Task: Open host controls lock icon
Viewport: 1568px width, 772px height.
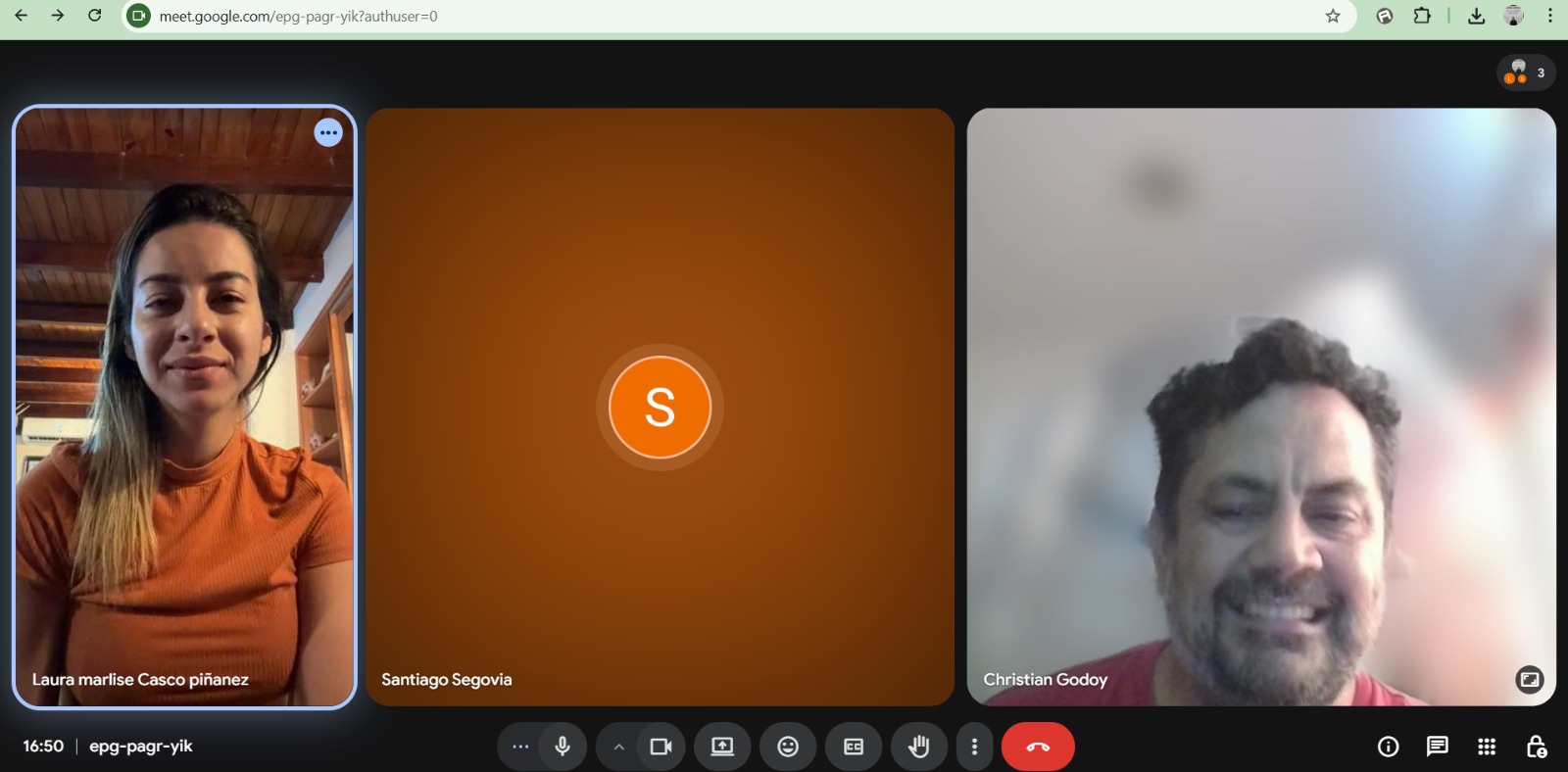Action: [1536, 747]
